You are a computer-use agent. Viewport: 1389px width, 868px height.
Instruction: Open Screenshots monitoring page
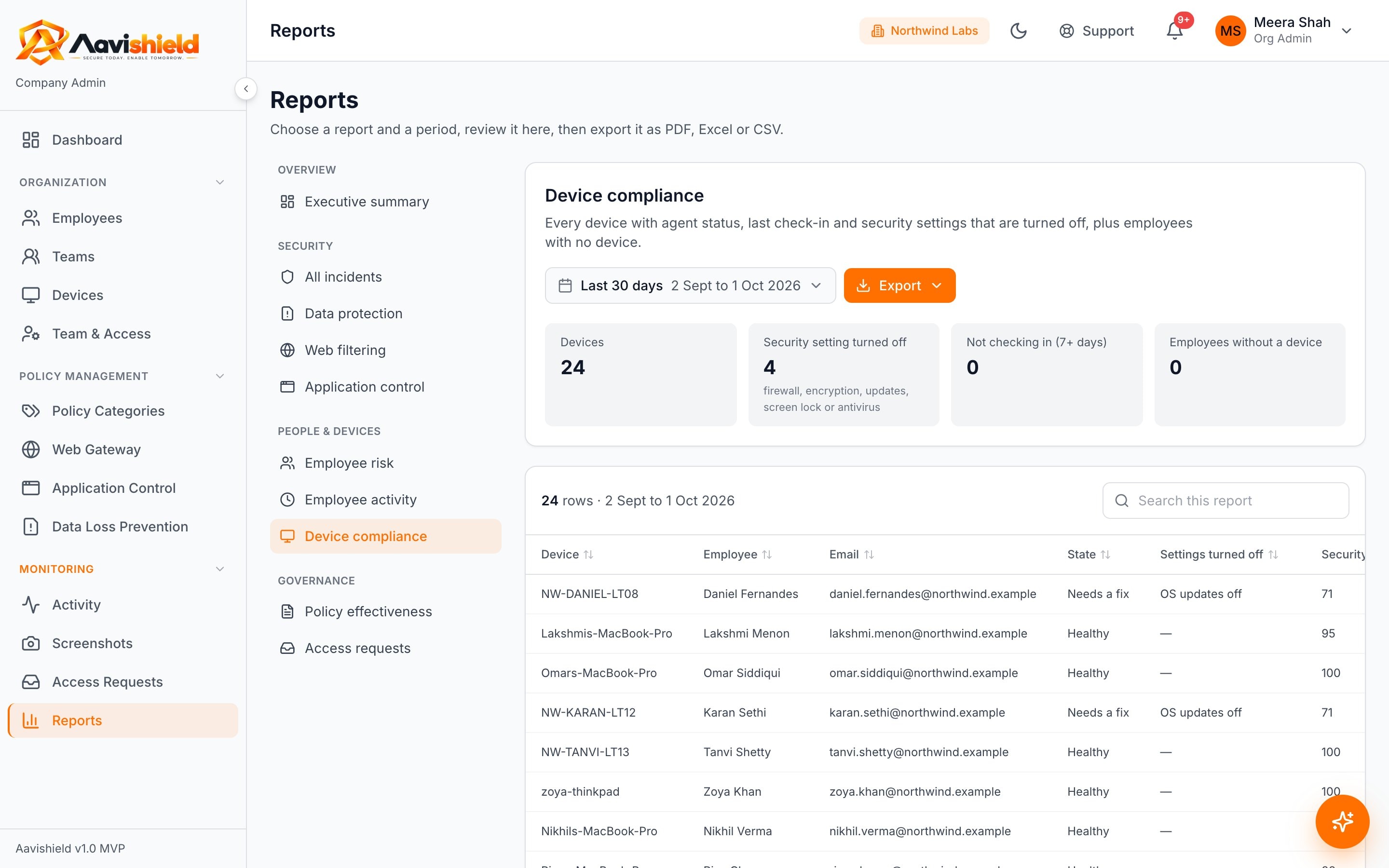point(123,643)
